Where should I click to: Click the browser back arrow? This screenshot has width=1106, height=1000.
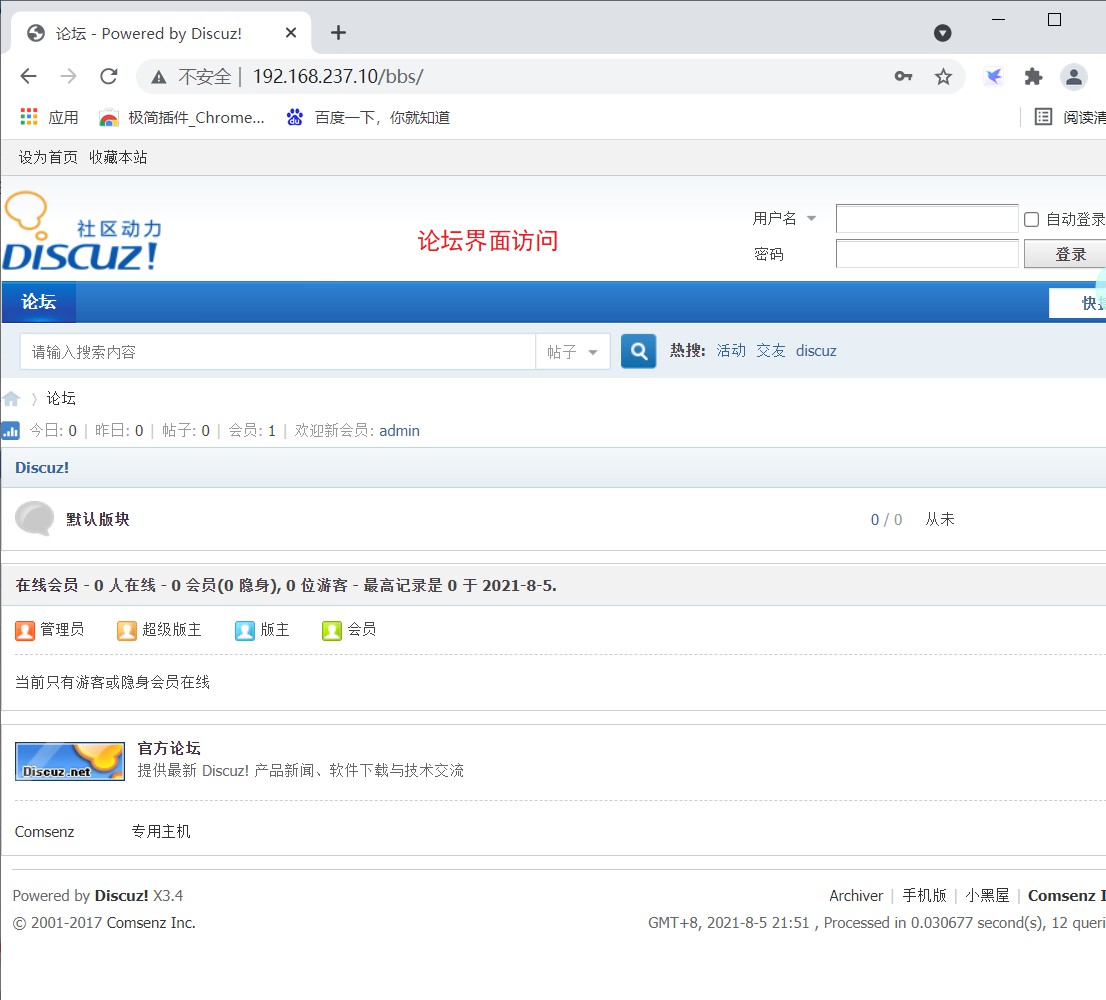pos(28,76)
